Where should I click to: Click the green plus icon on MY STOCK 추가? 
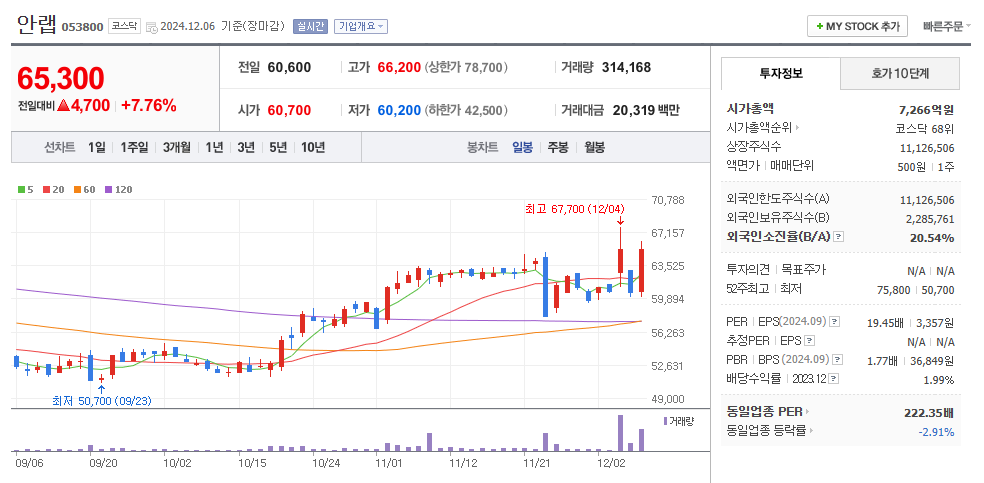820,26
